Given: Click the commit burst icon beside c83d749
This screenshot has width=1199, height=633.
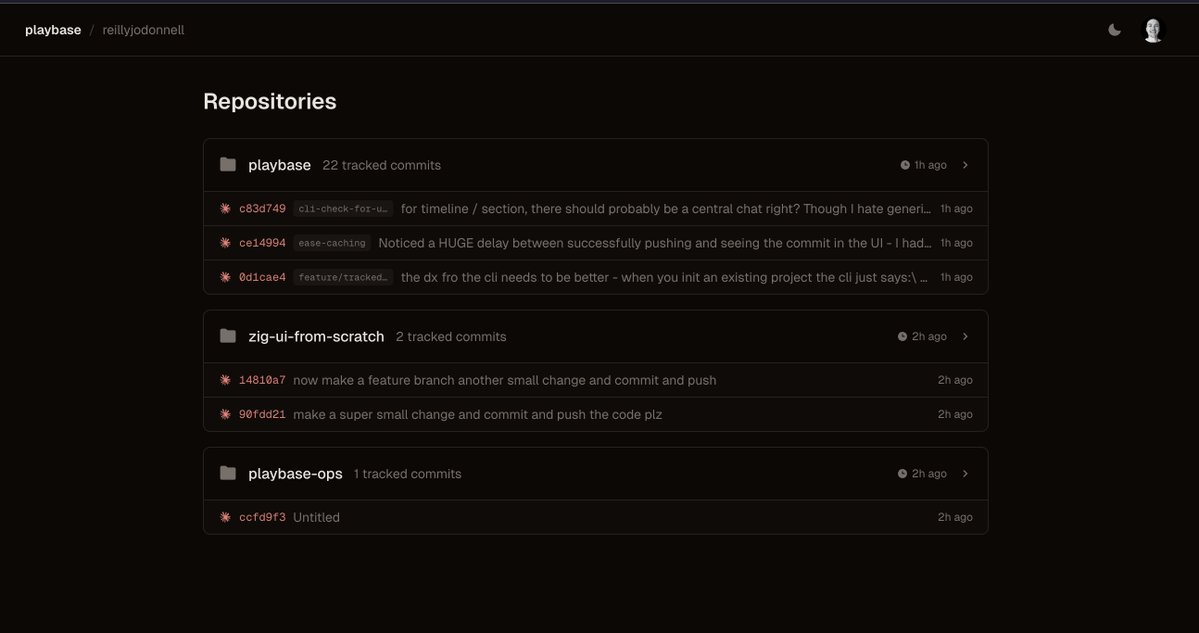Looking at the screenshot, I should [x=225, y=208].
